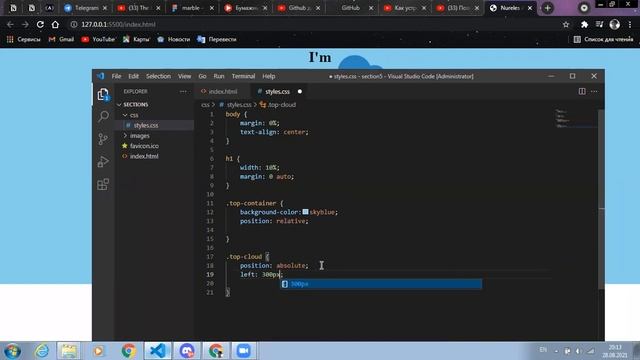The width and height of the screenshot is (640, 360).
Task: Go back in Chrome
Action: tap(10, 24)
